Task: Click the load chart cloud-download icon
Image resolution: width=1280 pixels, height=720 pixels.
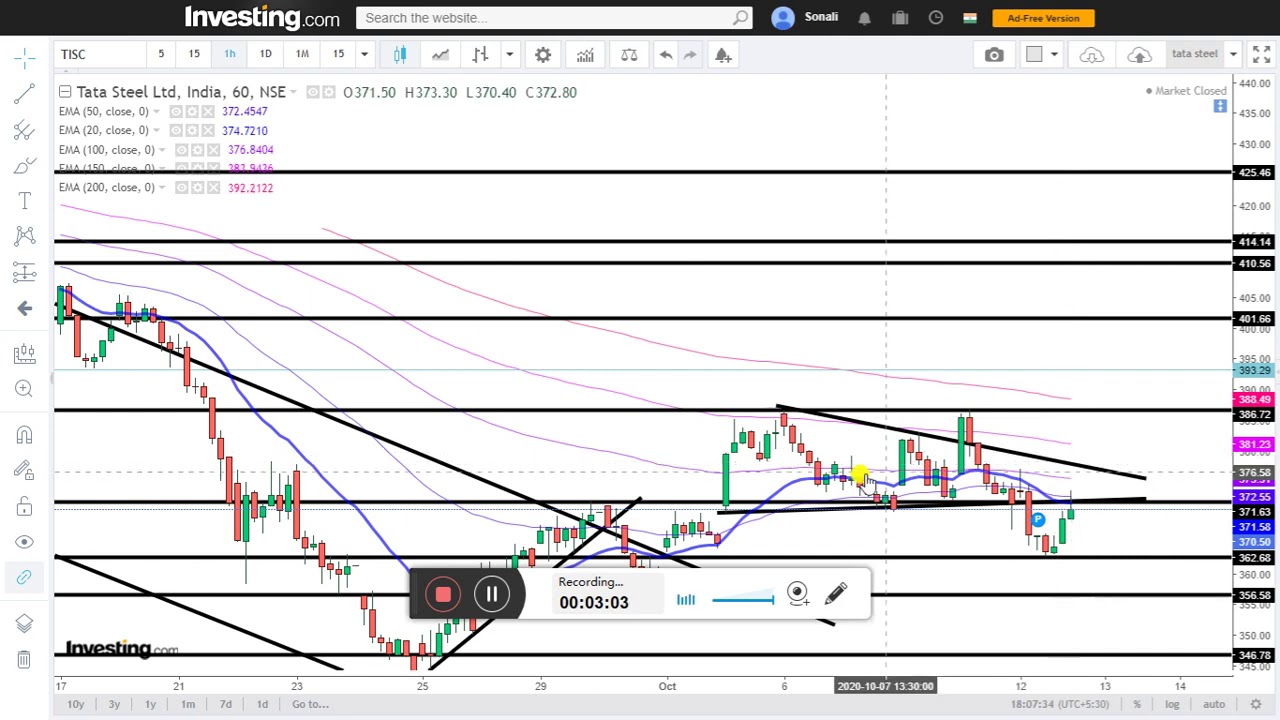Action: (x=1092, y=55)
